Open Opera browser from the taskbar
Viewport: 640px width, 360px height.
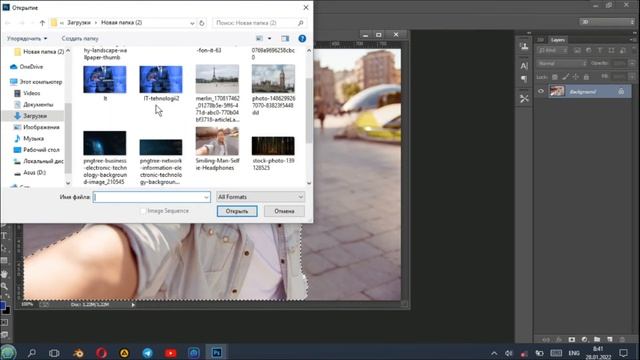coord(102,353)
